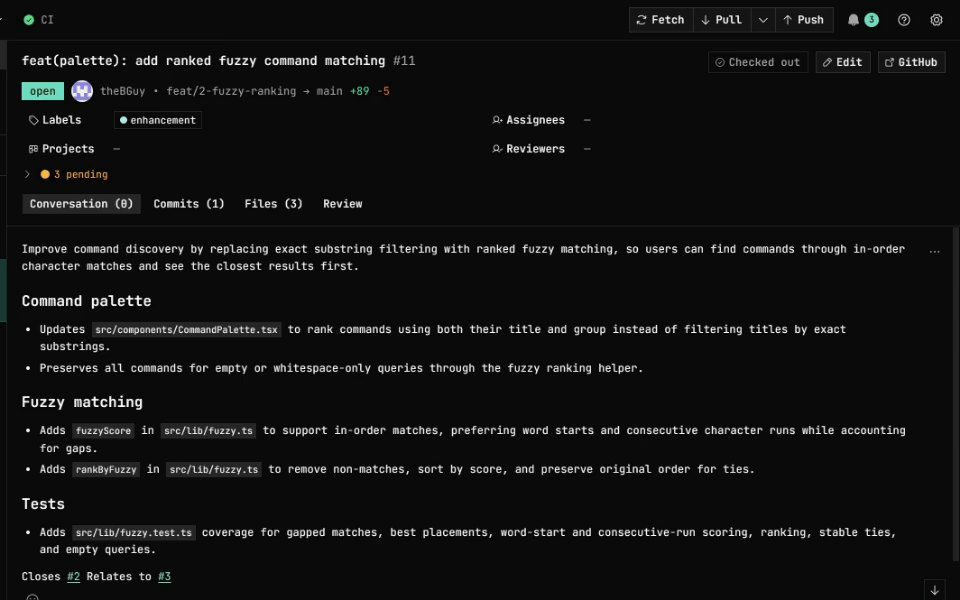
Task: Click the branch name feat/2-fuzzy-ranking
Action: tap(231, 91)
